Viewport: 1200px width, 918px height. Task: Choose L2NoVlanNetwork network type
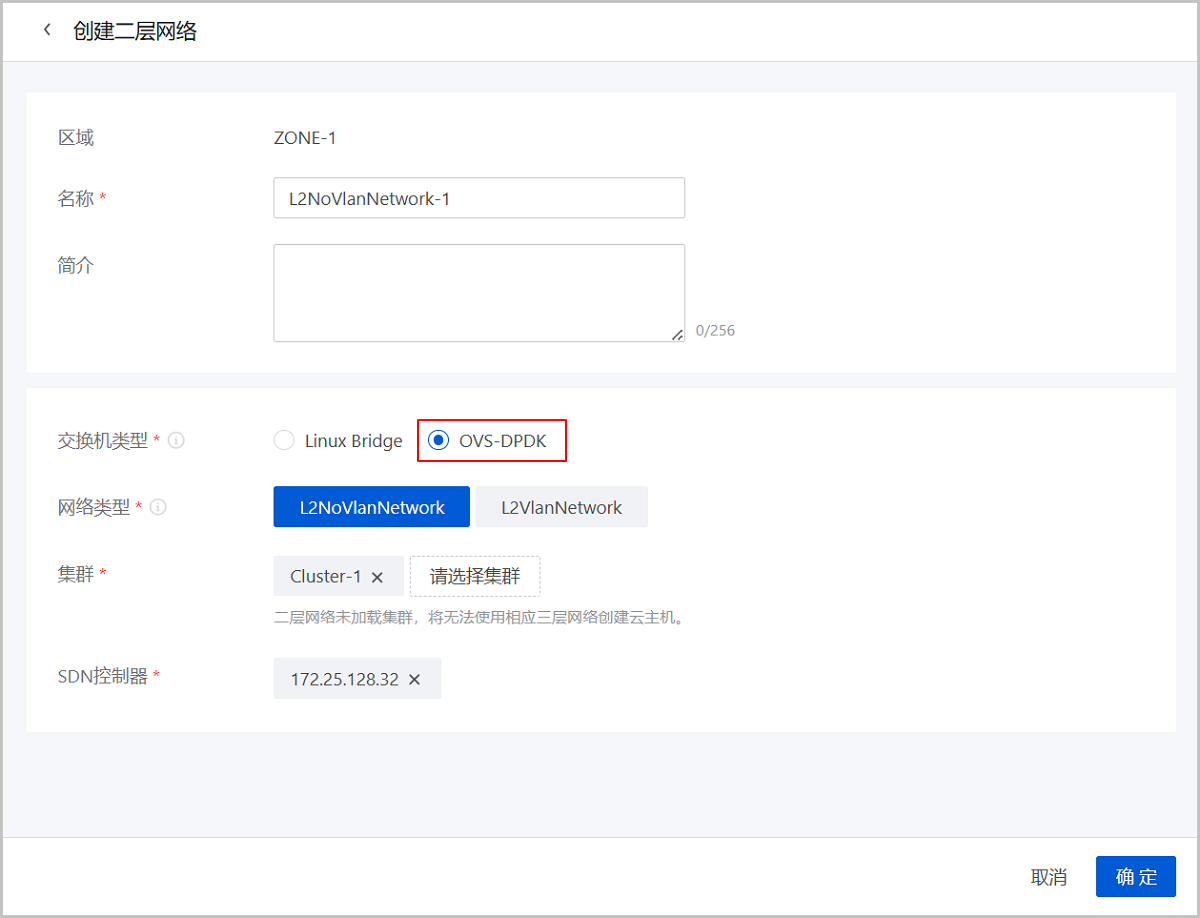[372, 507]
